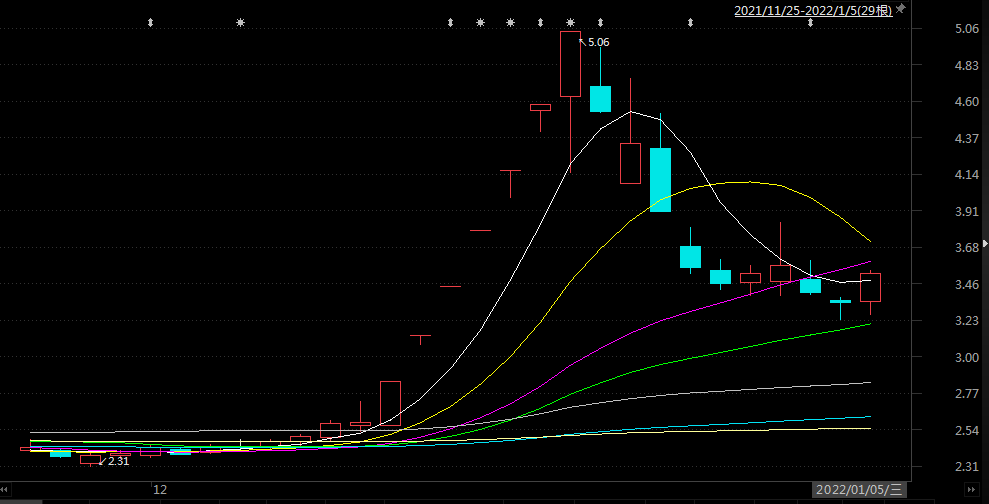Click the small white arrow at right edge
989x504 pixels.
click(x=984, y=243)
